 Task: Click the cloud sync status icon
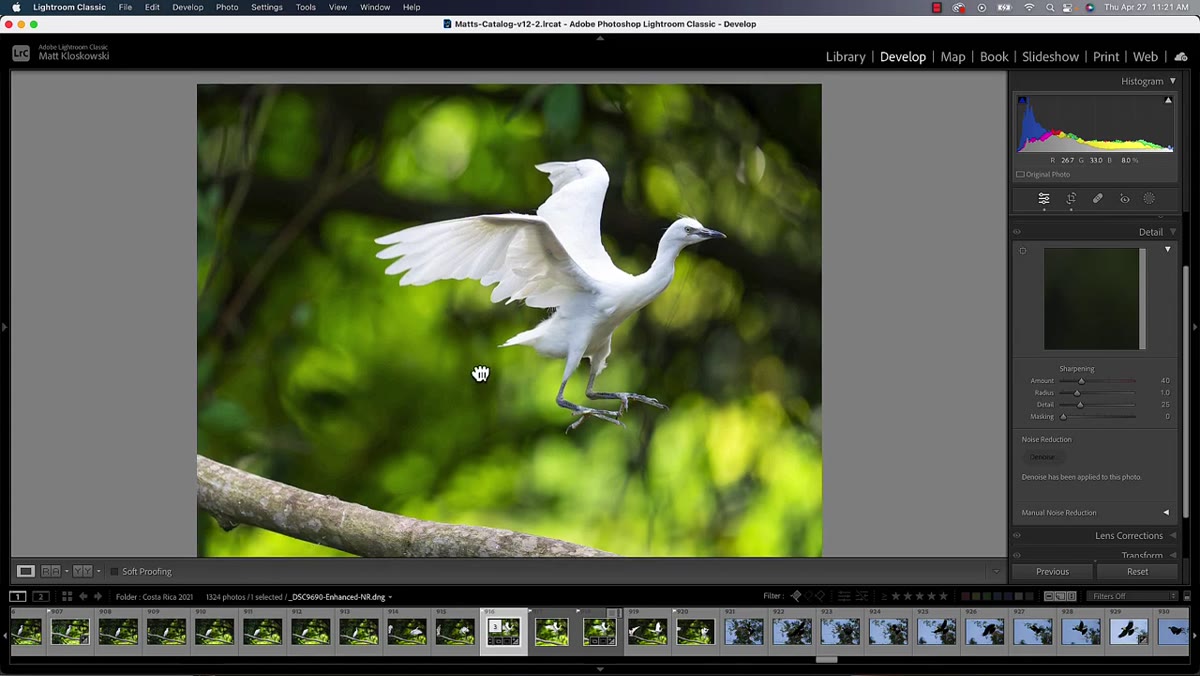pos(1181,57)
